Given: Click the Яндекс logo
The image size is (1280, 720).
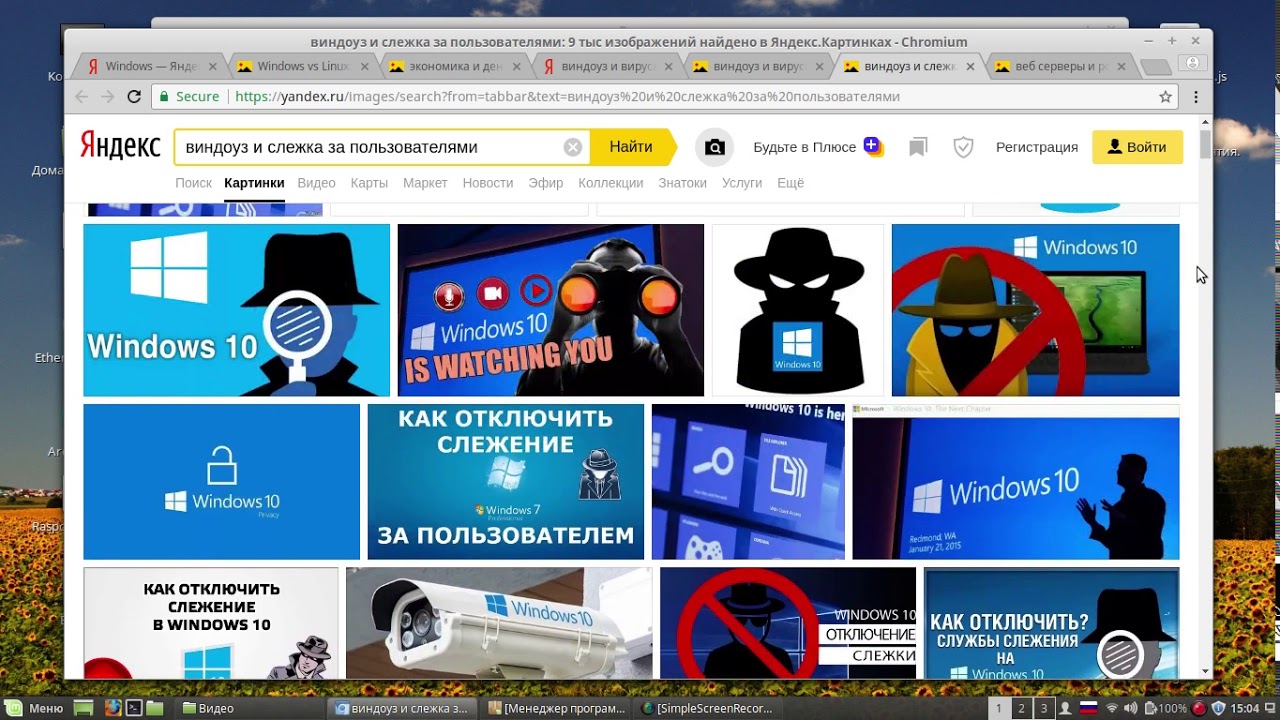Looking at the screenshot, I should click(x=120, y=146).
